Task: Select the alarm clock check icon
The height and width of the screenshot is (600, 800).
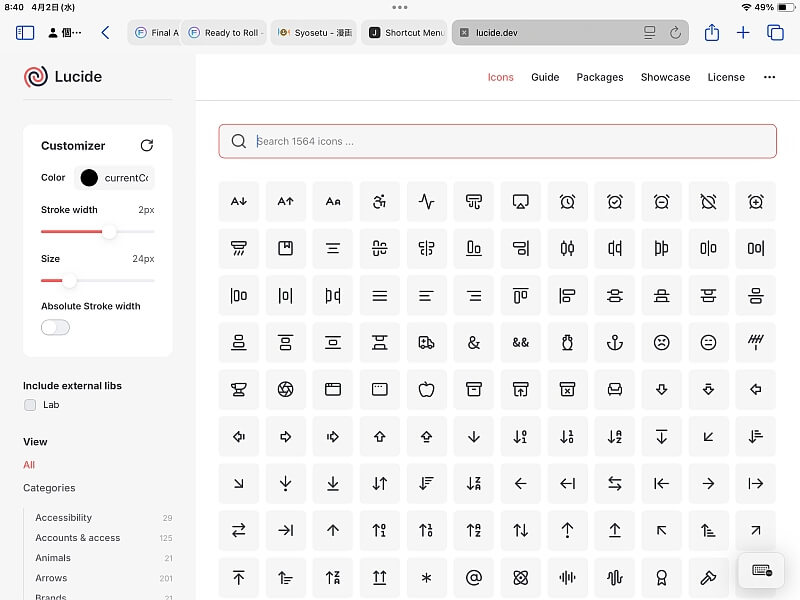Action: pyautogui.click(x=615, y=202)
